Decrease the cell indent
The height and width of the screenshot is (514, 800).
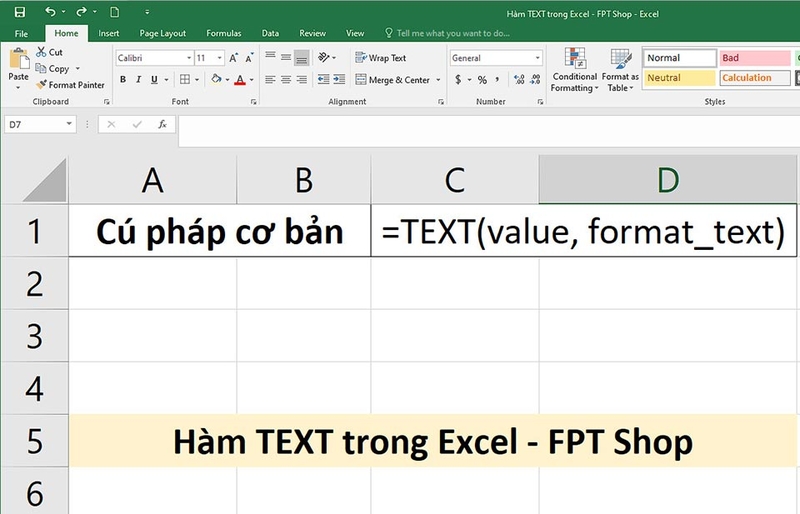click(x=323, y=80)
